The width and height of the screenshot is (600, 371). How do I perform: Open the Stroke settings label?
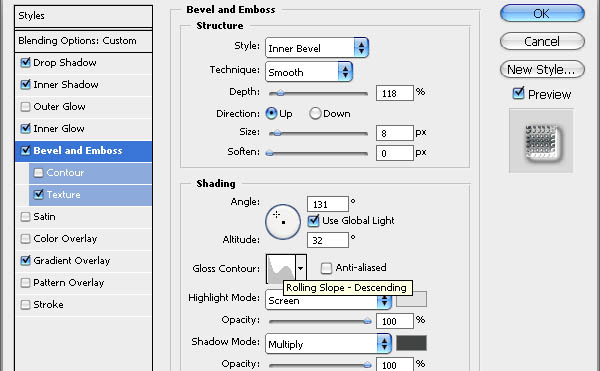coord(48,304)
